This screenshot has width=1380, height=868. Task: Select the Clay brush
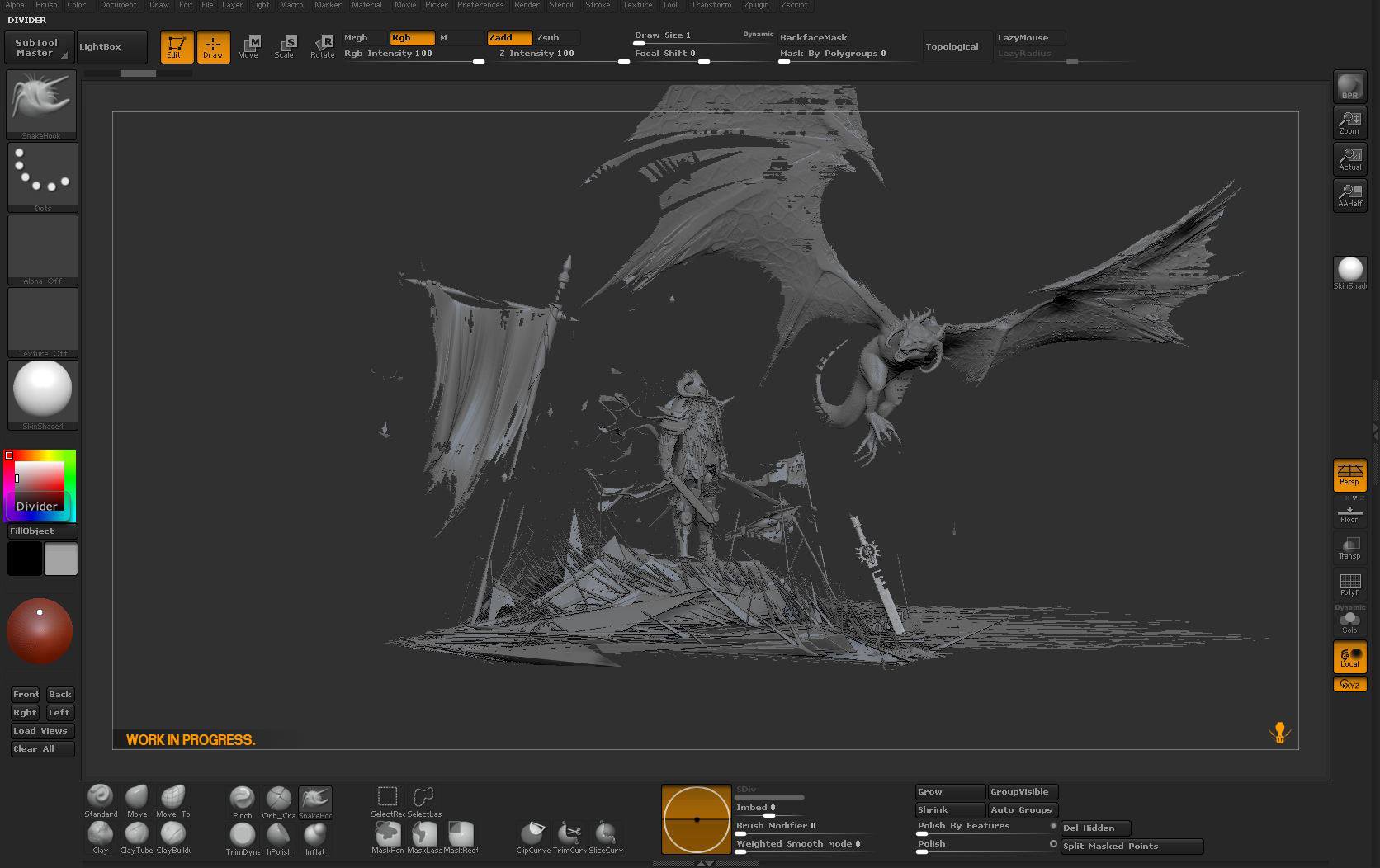click(x=101, y=837)
